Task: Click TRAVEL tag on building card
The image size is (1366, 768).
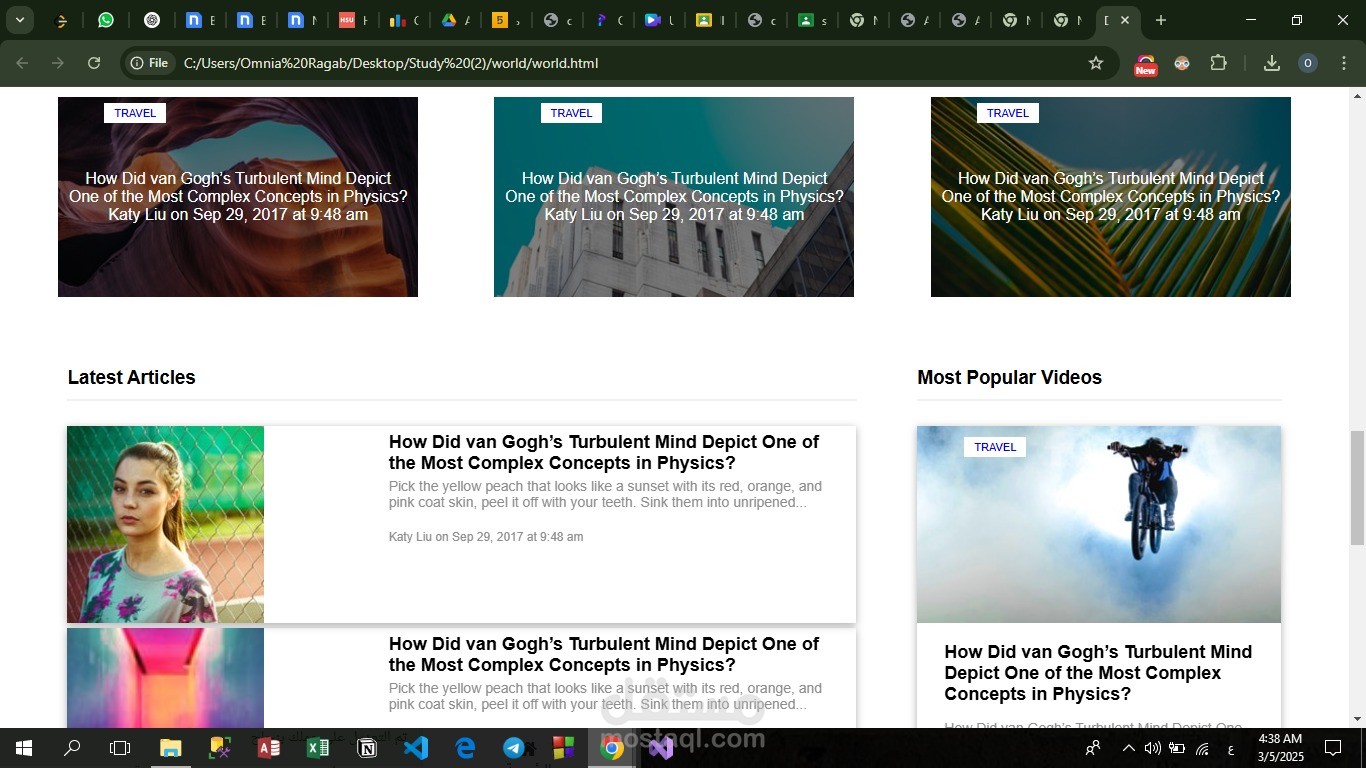Action: pos(571,113)
